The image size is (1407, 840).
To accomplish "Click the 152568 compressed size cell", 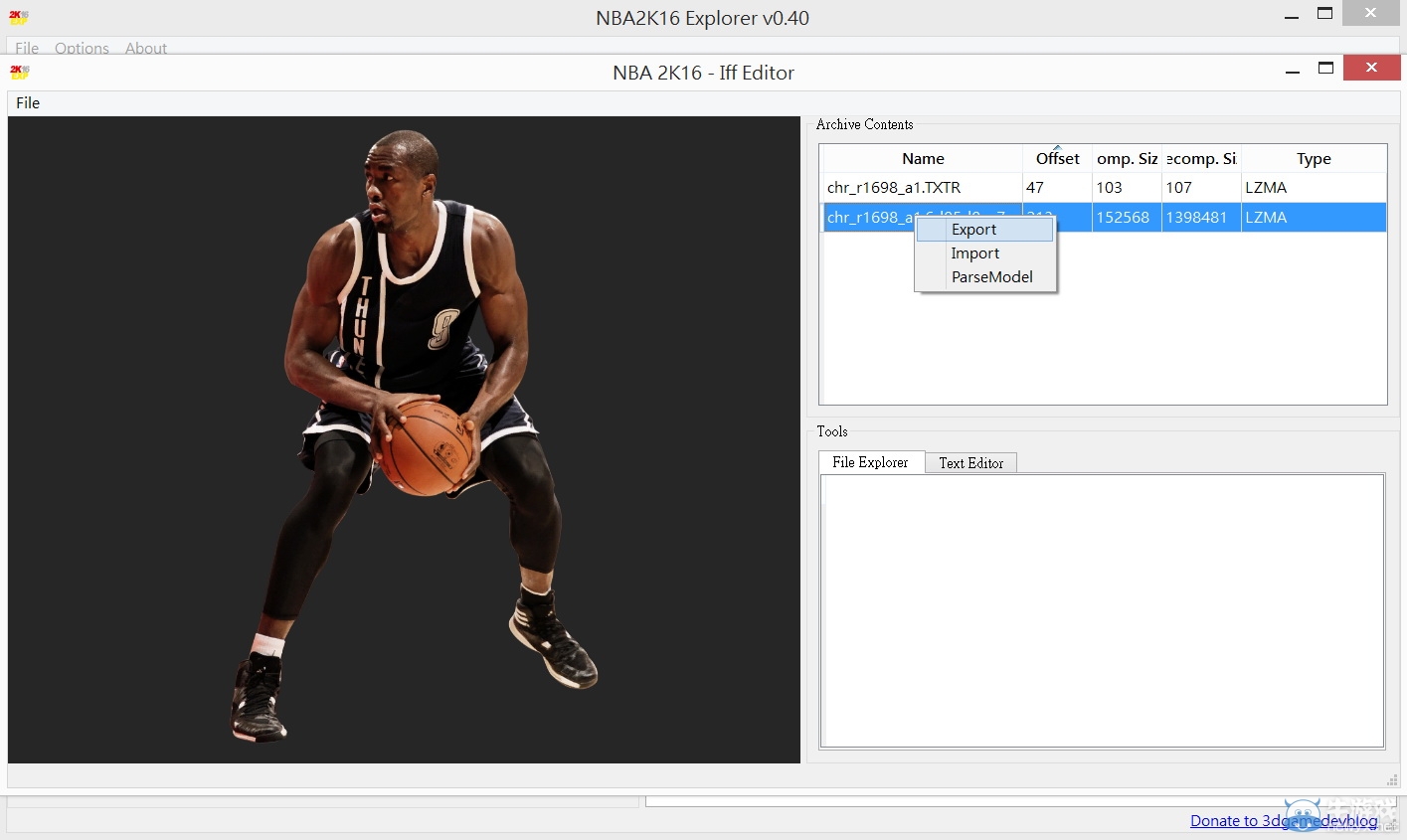I will (x=1127, y=218).
